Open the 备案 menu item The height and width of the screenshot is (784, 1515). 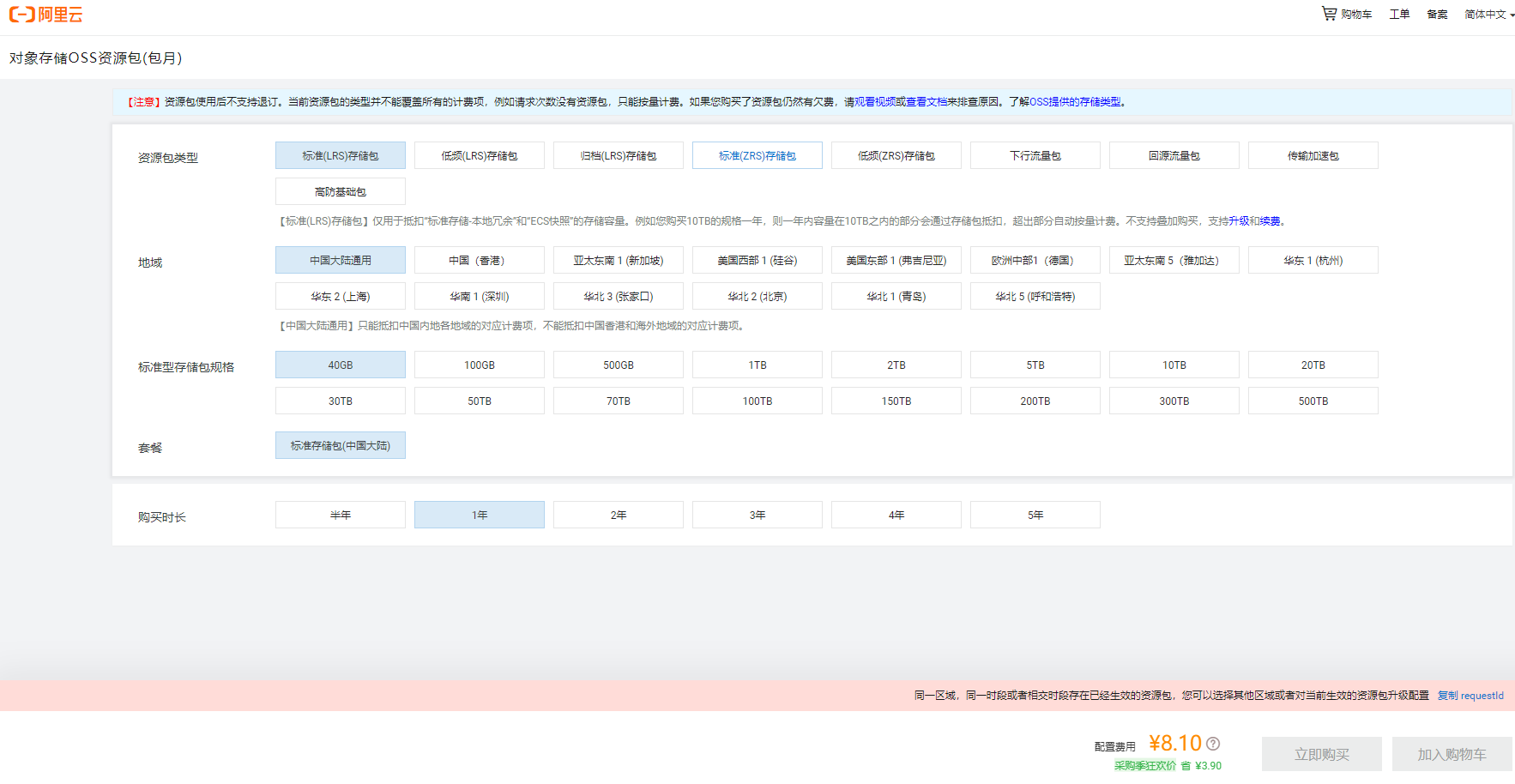click(1437, 15)
